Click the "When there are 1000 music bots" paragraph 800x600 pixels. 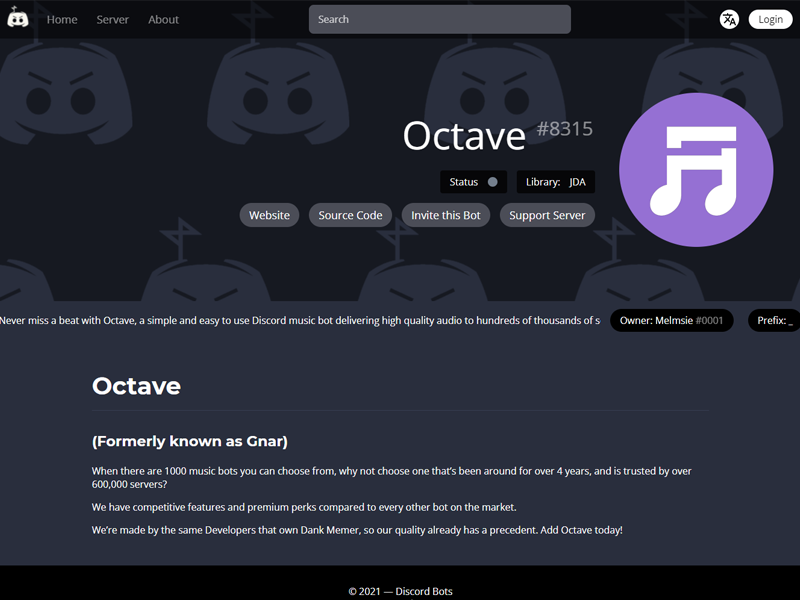pos(391,478)
